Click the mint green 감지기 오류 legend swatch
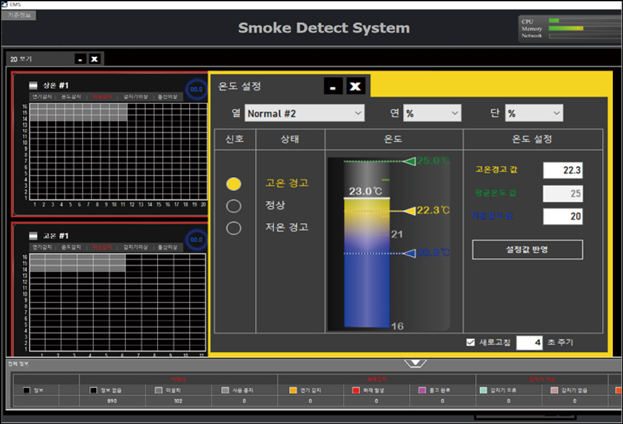Viewport: 623px width, 424px height. pyautogui.click(x=483, y=390)
